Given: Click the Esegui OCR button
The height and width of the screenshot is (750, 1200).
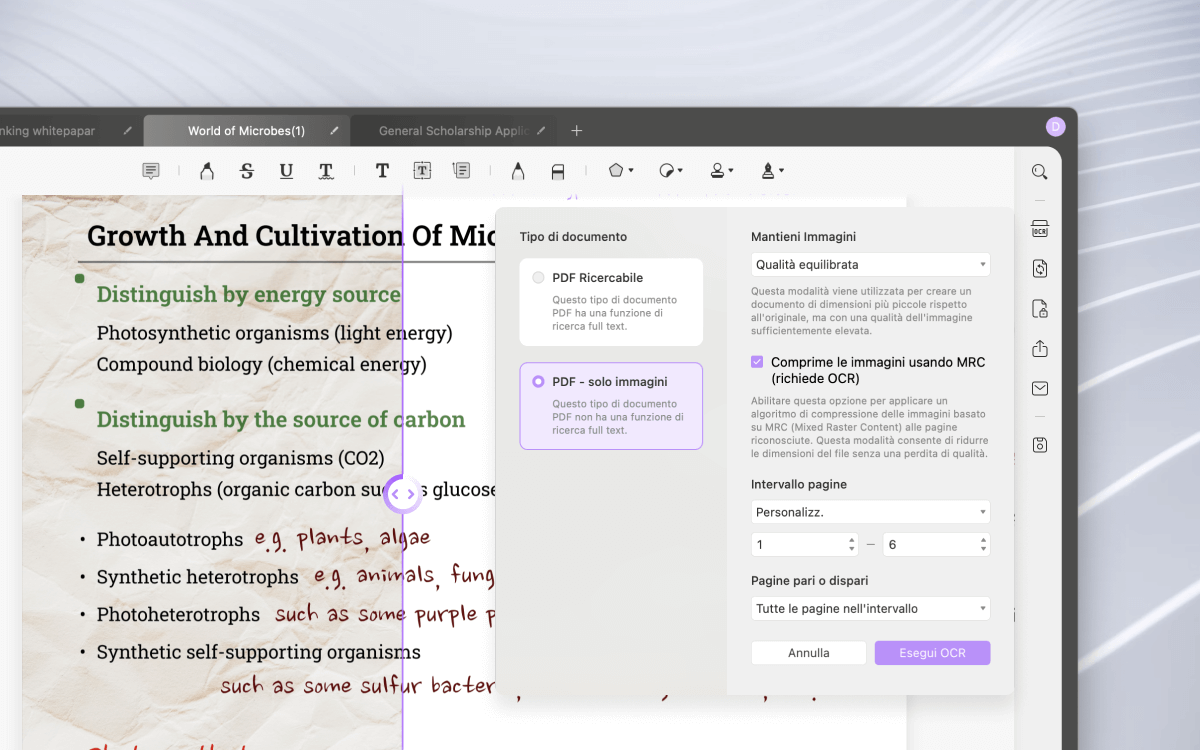Looking at the screenshot, I should (x=932, y=653).
